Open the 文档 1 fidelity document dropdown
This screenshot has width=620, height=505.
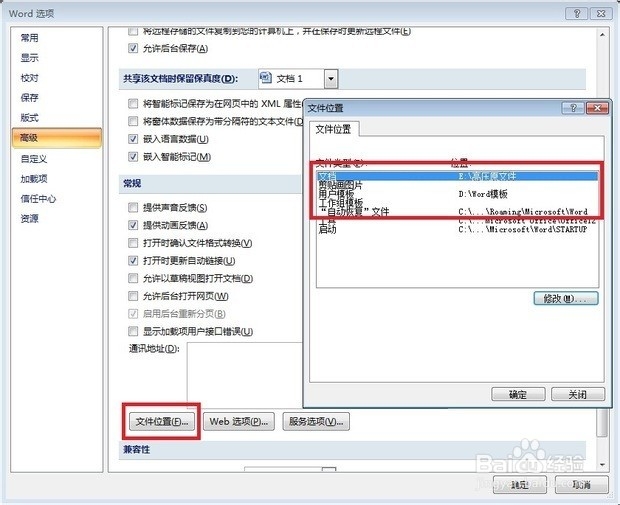331,79
